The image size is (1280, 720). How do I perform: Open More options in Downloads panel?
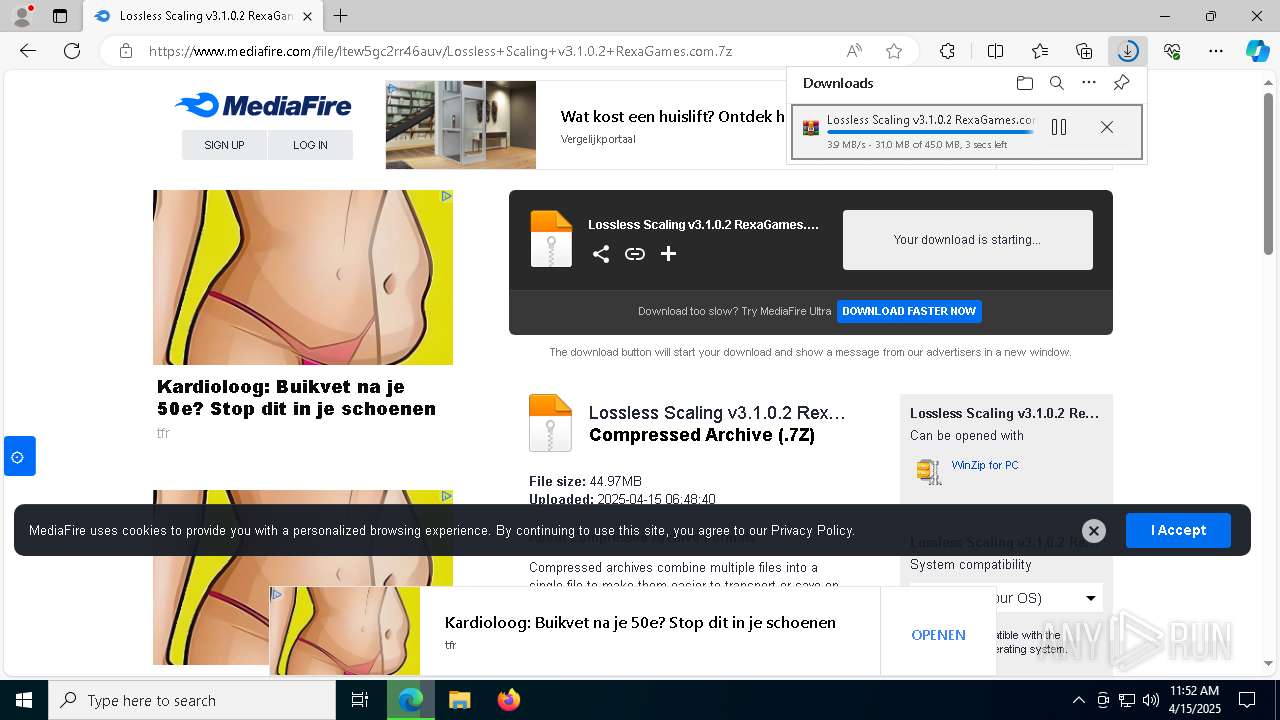[x=1089, y=83]
